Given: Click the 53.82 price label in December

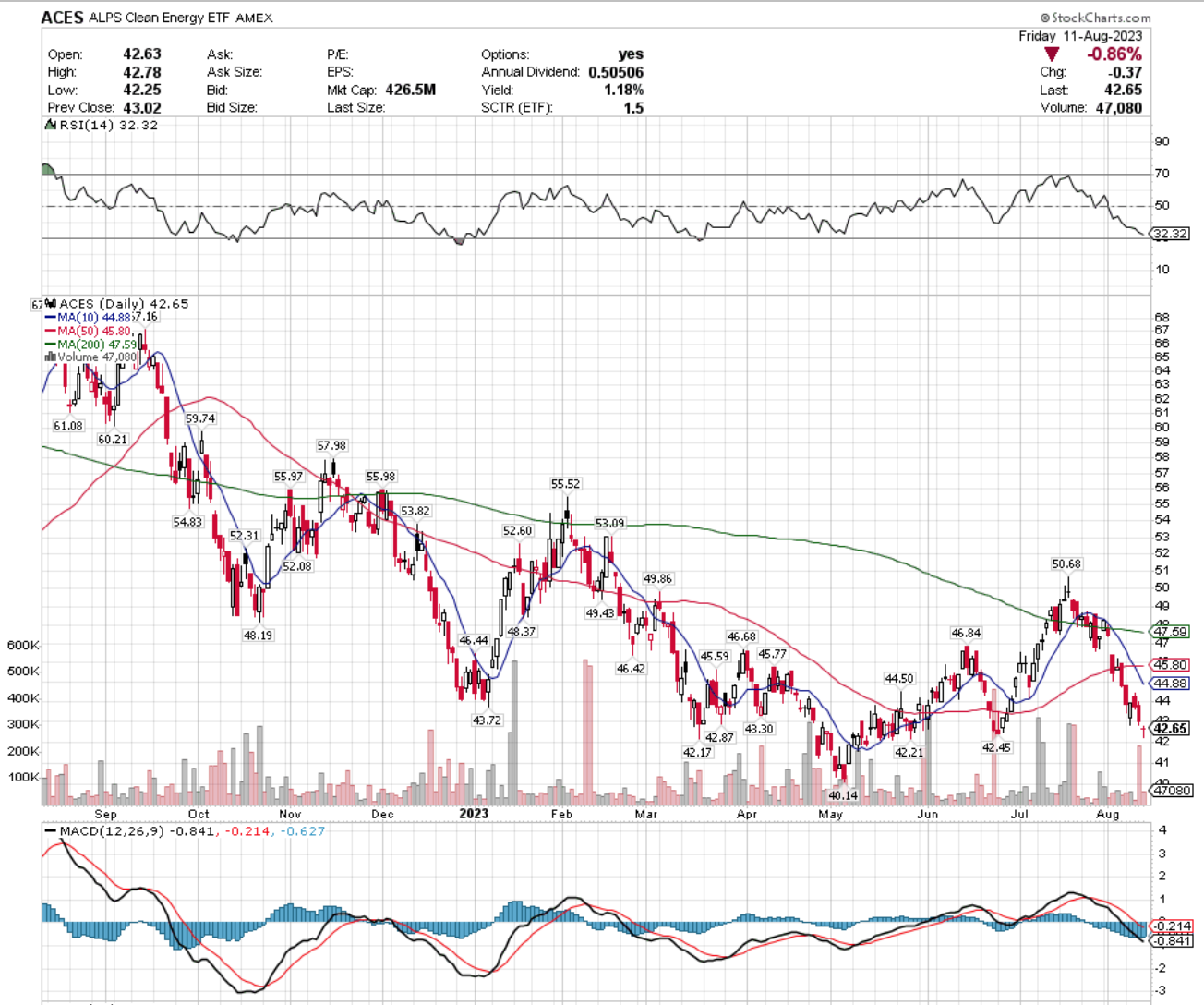Looking at the screenshot, I should click(415, 511).
